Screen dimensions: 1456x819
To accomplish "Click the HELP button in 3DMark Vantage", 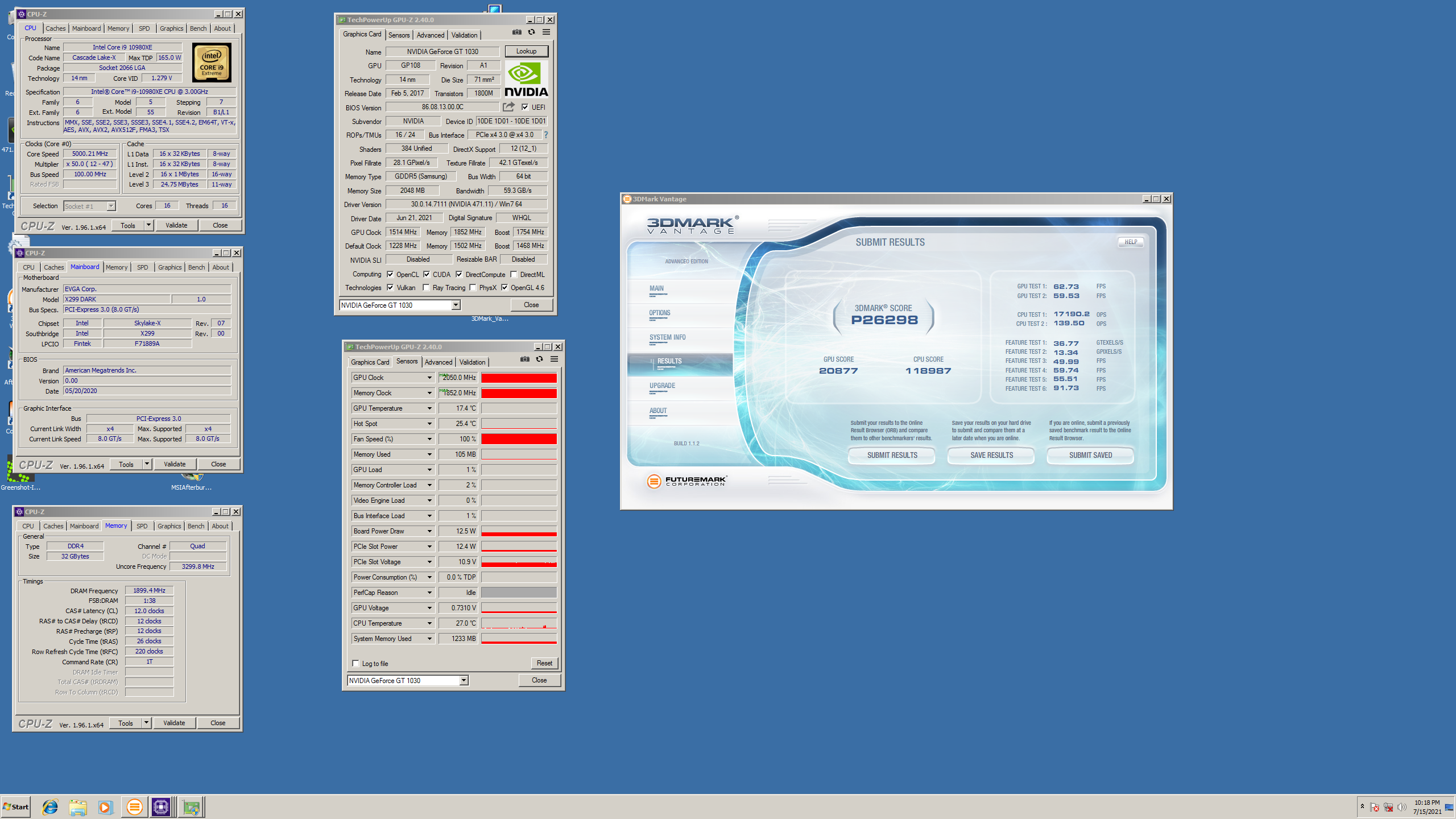I will tap(1131, 242).
